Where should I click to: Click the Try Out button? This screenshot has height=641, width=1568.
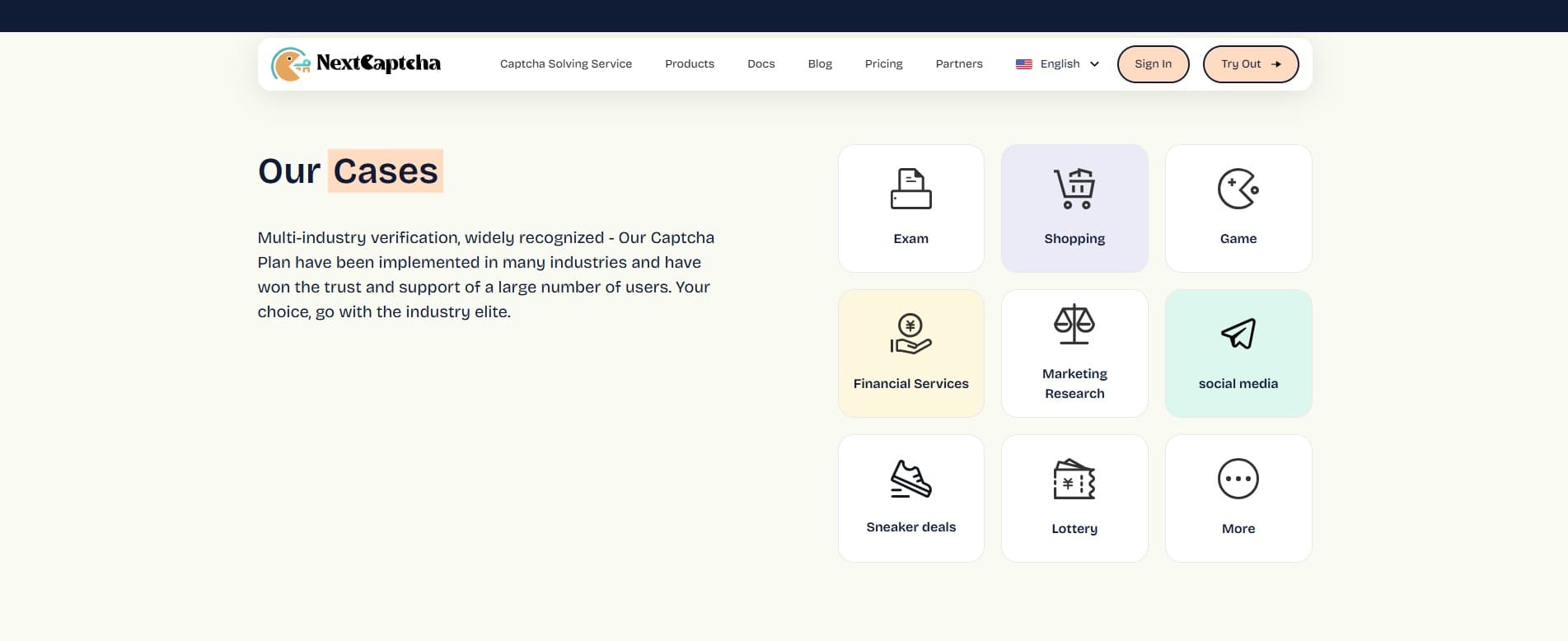(1250, 64)
